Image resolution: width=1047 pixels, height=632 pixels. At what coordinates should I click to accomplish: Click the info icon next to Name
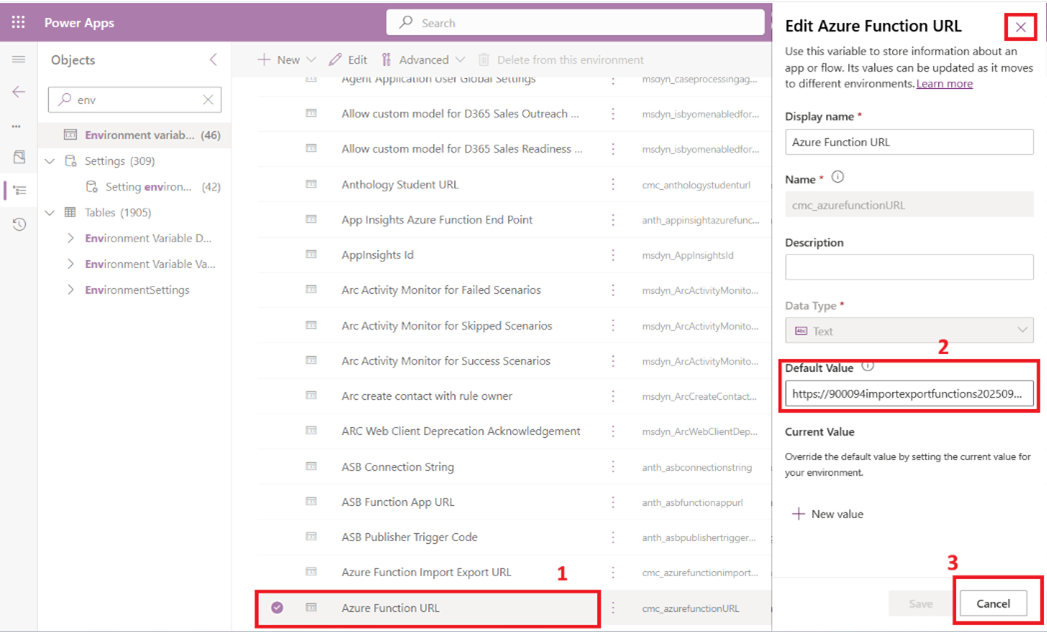pyautogui.click(x=838, y=178)
